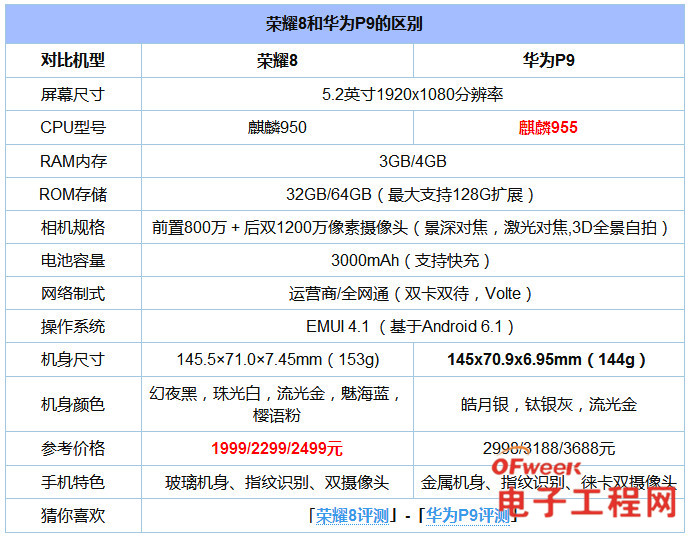Select the 3GB/4GB value

pyautogui.click(x=413, y=161)
